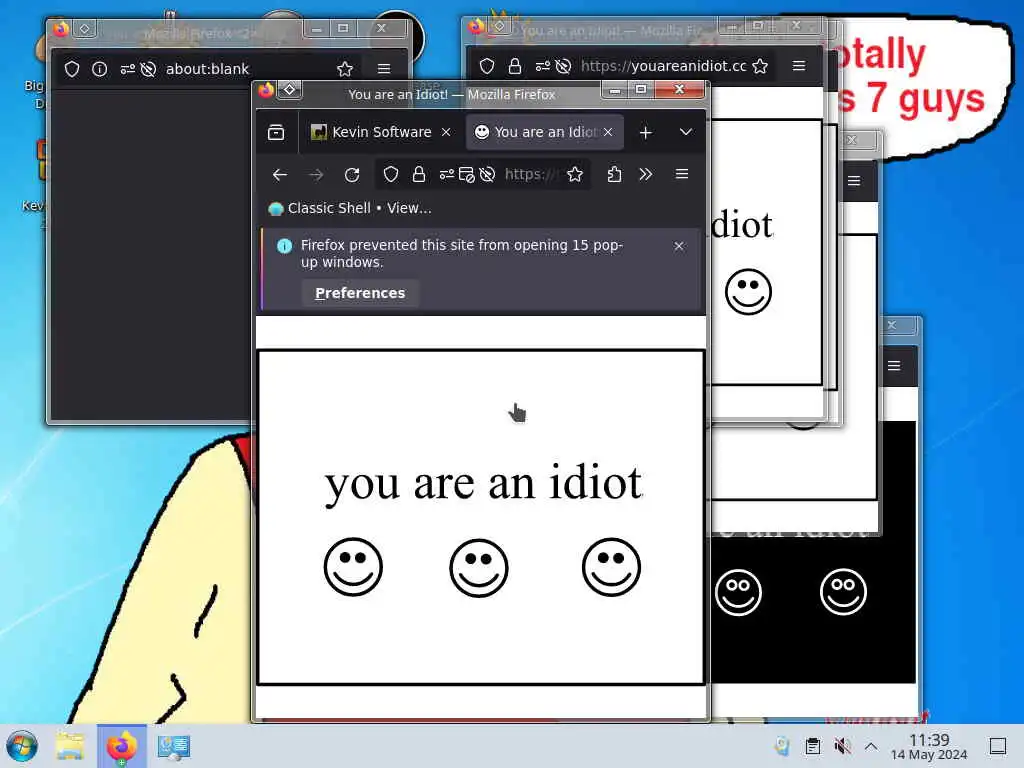Go forward a page in the front window
Screen dimensions: 1024x768
pos(316,174)
